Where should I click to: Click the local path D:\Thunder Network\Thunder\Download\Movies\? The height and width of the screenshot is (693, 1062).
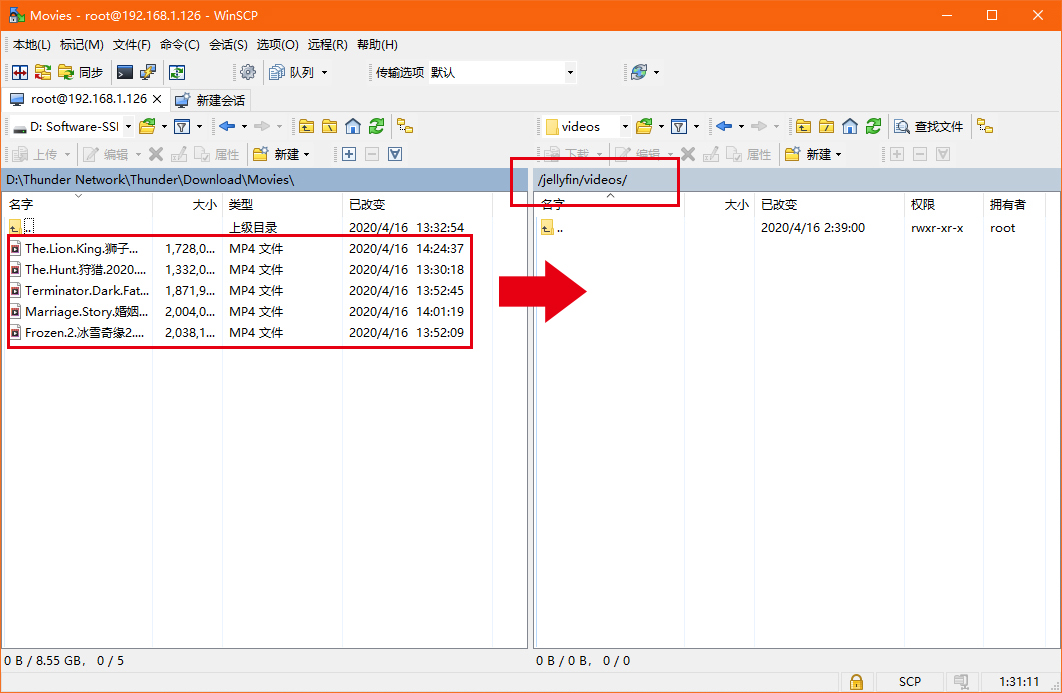point(150,180)
